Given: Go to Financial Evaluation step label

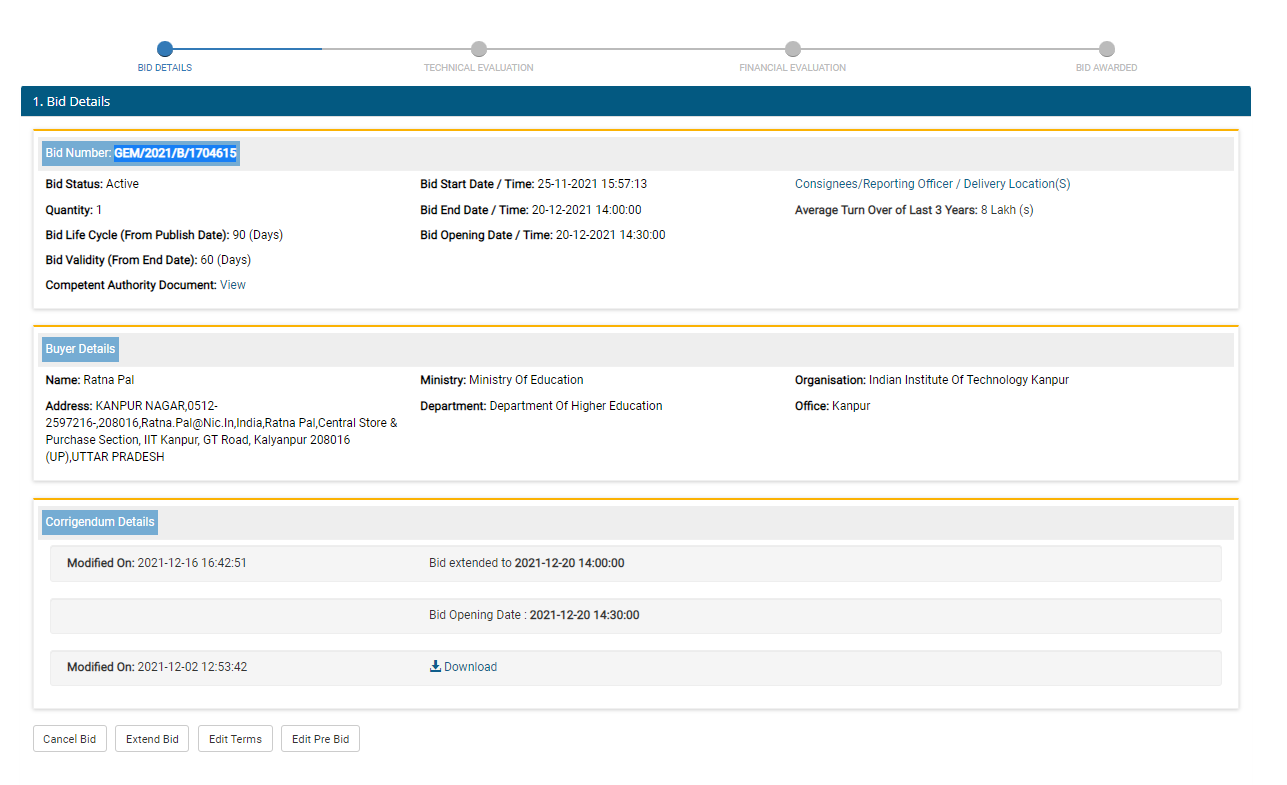Looking at the screenshot, I should tap(792, 68).
